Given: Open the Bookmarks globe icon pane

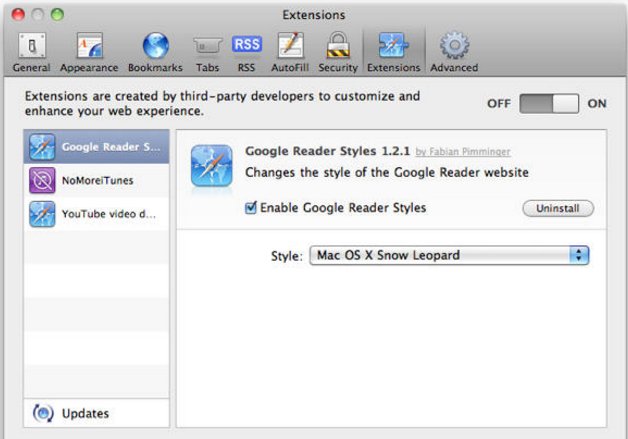Looking at the screenshot, I should pyautogui.click(x=155, y=53).
